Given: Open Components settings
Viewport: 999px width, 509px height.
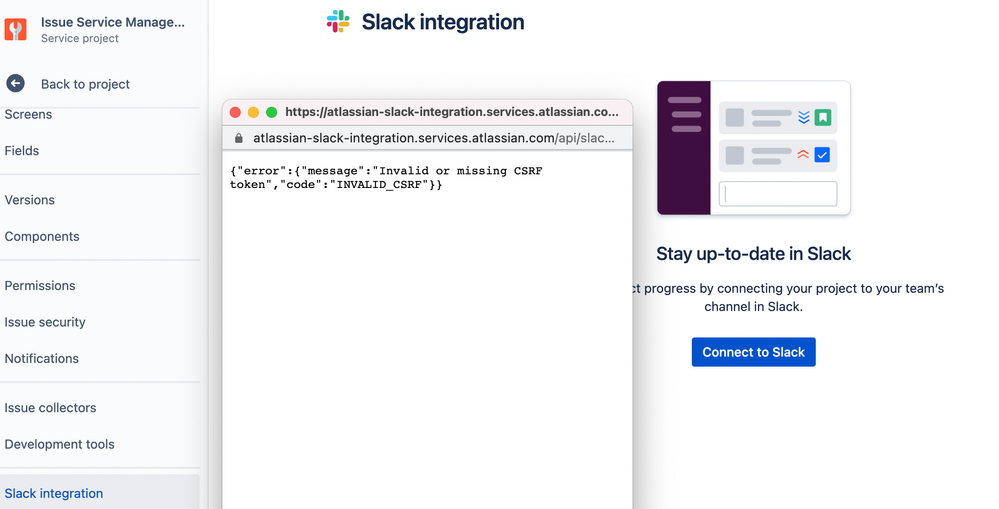Looking at the screenshot, I should coord(42,236).
